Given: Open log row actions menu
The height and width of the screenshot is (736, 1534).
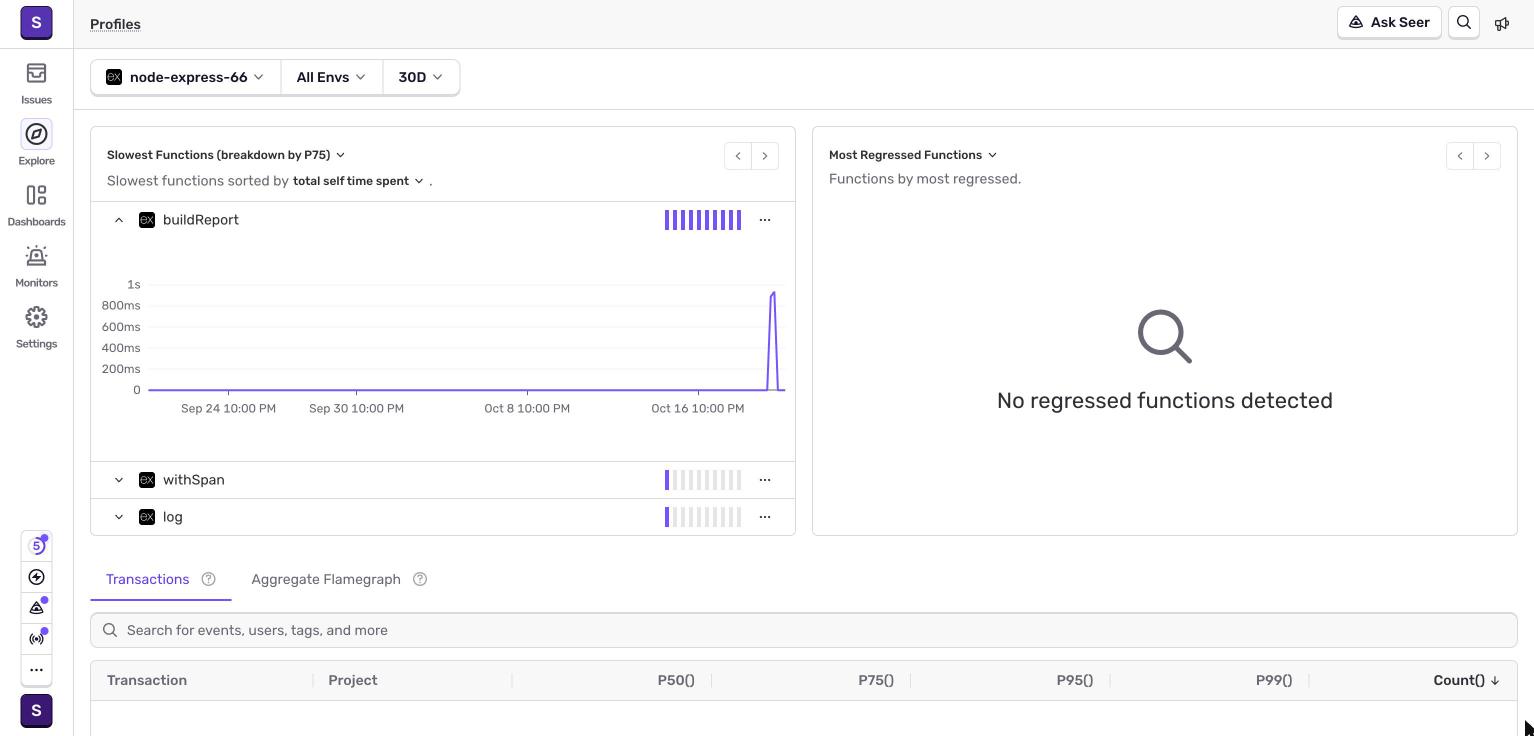Looking at the screenshot, I should coord(765,517).
